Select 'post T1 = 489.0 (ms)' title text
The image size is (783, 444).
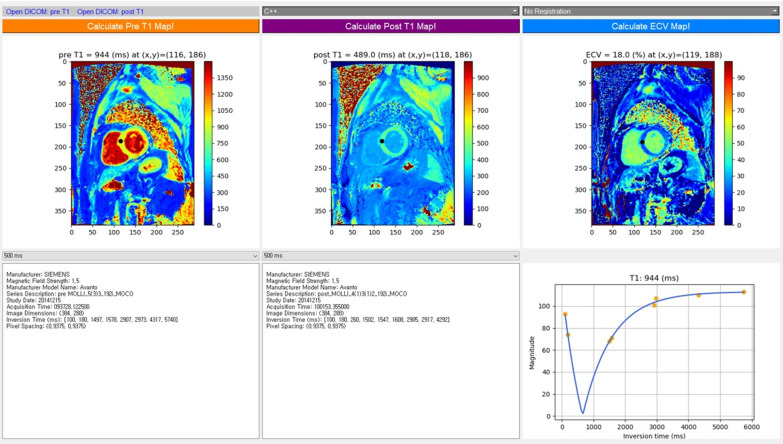355,55
